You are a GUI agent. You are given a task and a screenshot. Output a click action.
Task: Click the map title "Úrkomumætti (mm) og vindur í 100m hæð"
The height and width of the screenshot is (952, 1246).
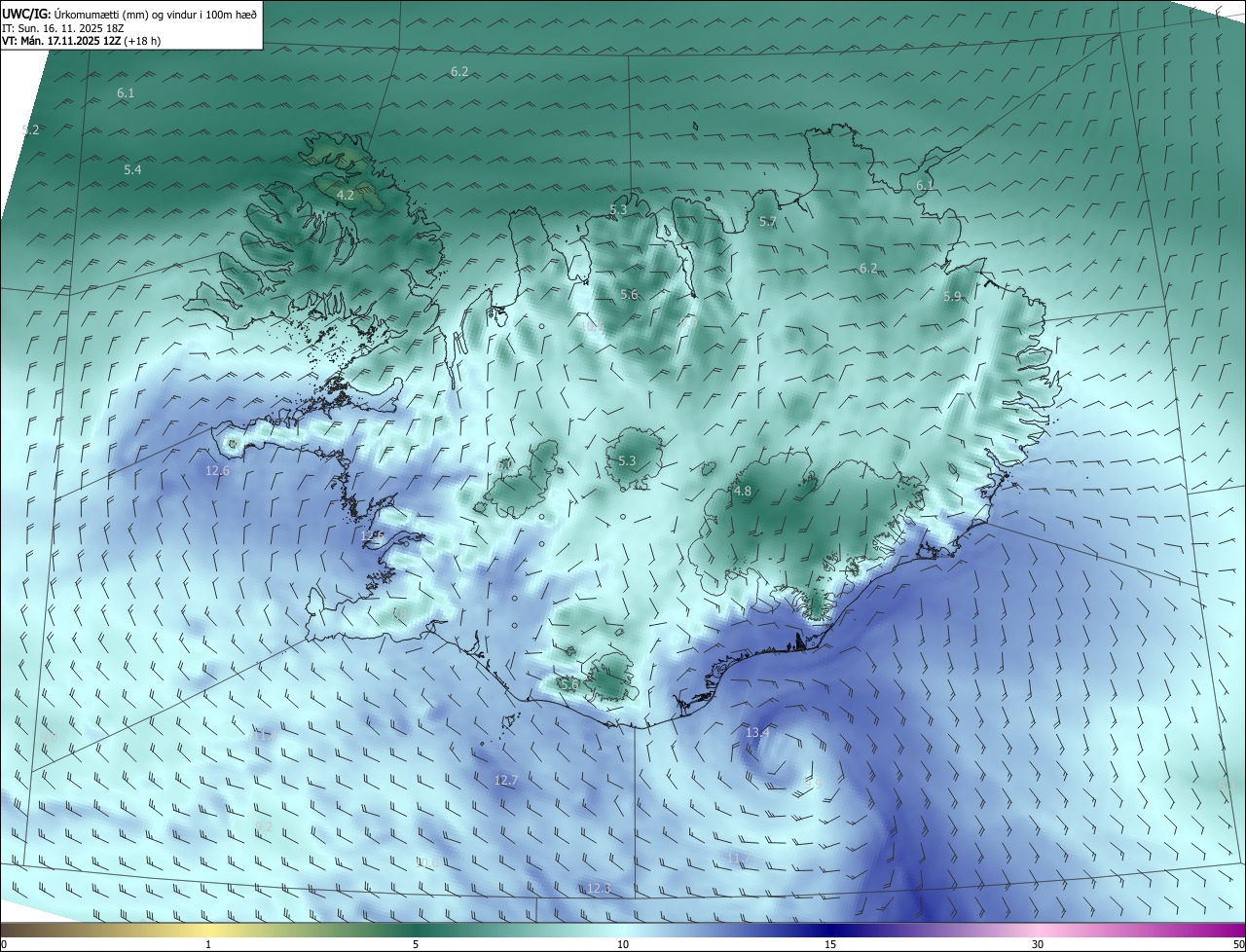pos(155,15)
